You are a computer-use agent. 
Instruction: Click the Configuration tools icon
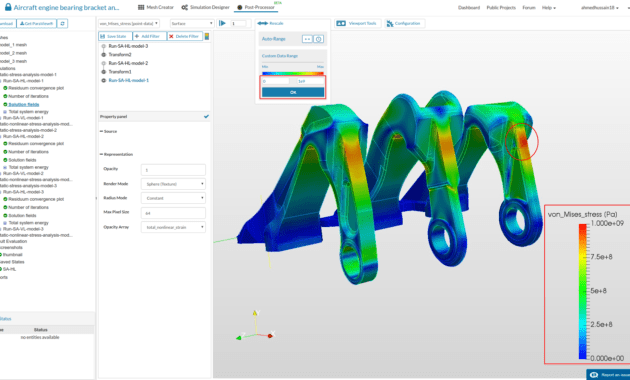tap(390, 24)
